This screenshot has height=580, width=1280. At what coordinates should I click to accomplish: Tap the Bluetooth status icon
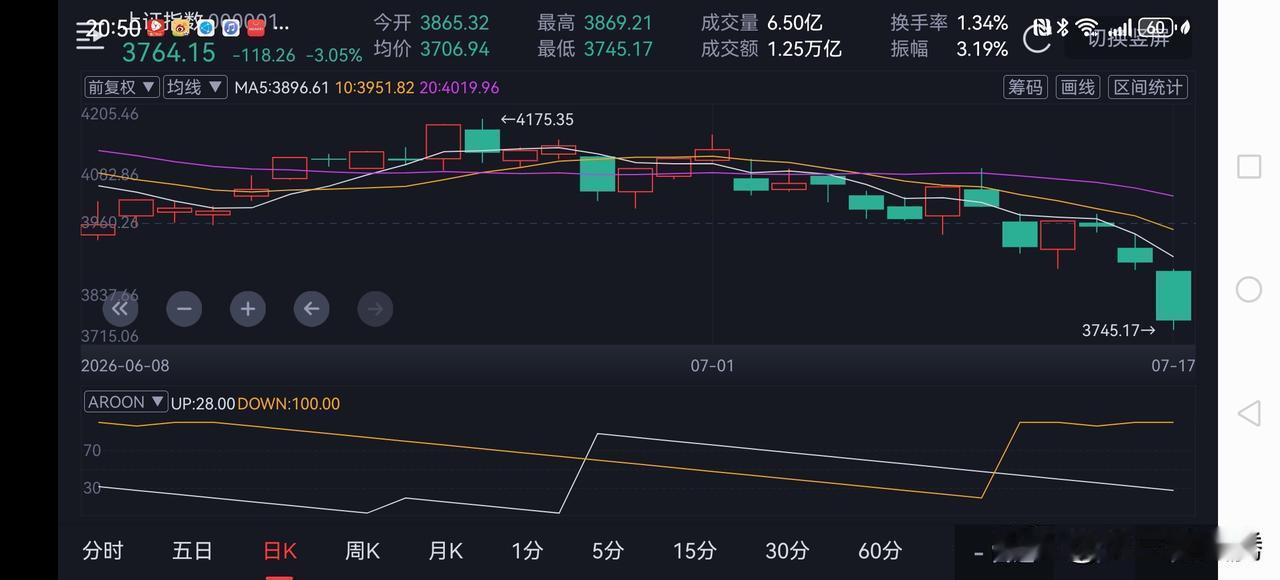1063,28
